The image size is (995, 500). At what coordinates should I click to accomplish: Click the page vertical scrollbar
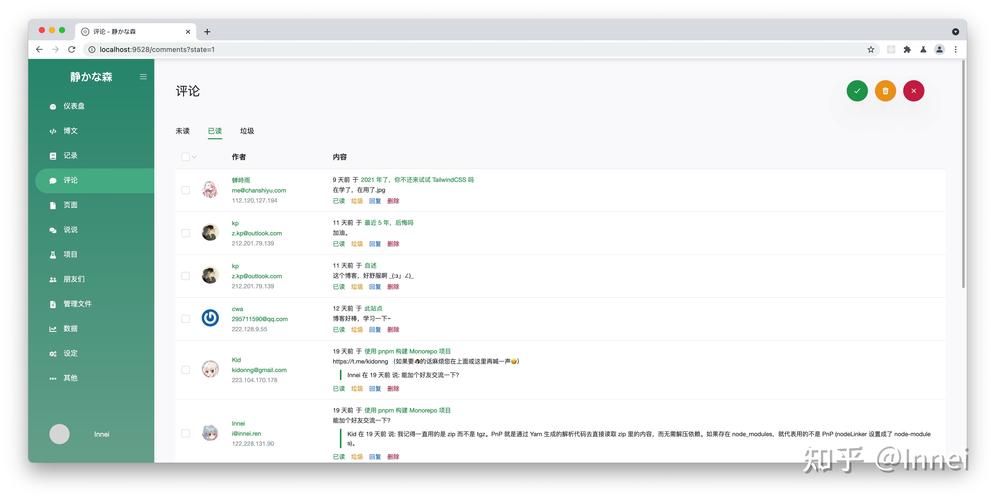[965, 174]
